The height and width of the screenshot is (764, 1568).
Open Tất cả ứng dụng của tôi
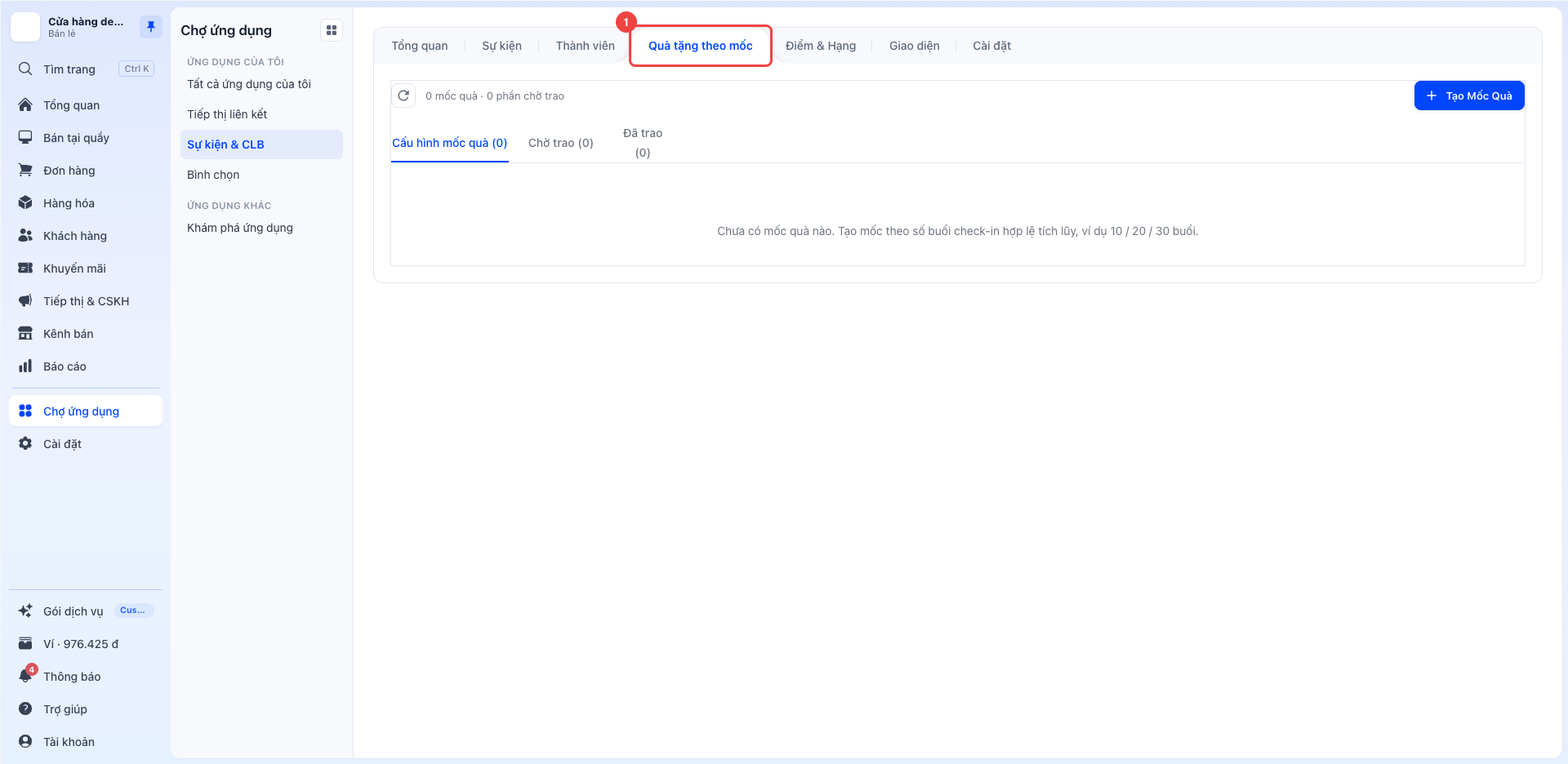[x=249, y=84]
